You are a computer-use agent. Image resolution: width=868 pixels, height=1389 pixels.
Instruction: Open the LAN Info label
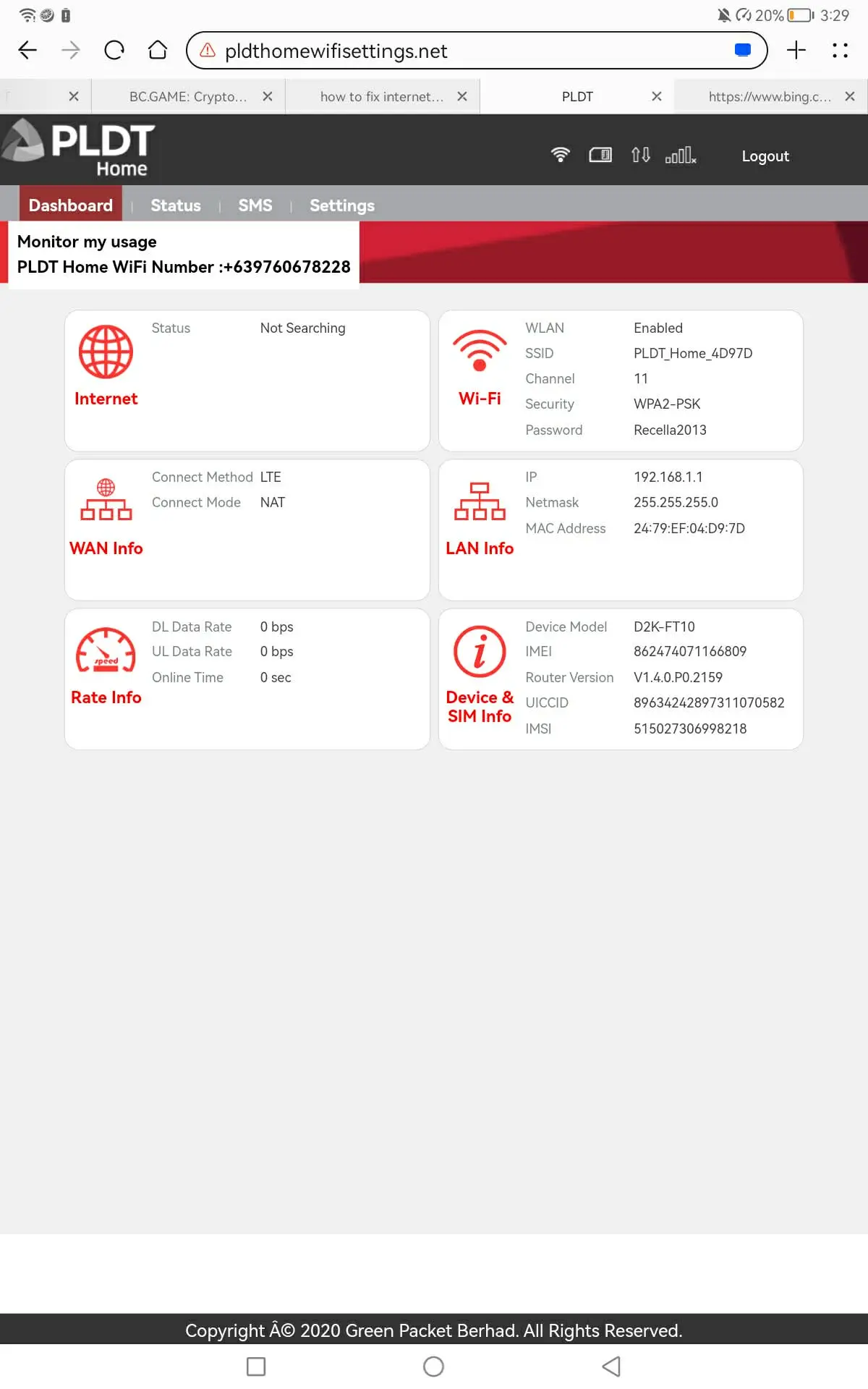[480, 548]
